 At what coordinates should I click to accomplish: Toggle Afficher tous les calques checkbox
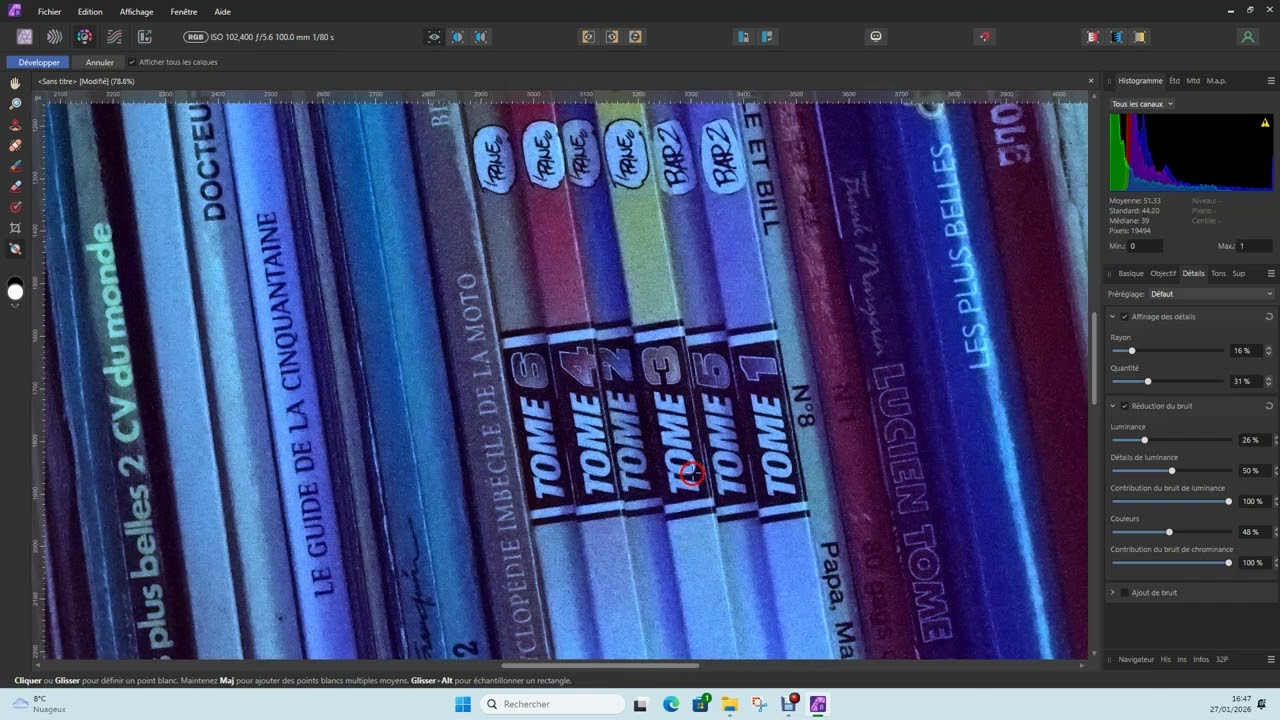[132, 62]
